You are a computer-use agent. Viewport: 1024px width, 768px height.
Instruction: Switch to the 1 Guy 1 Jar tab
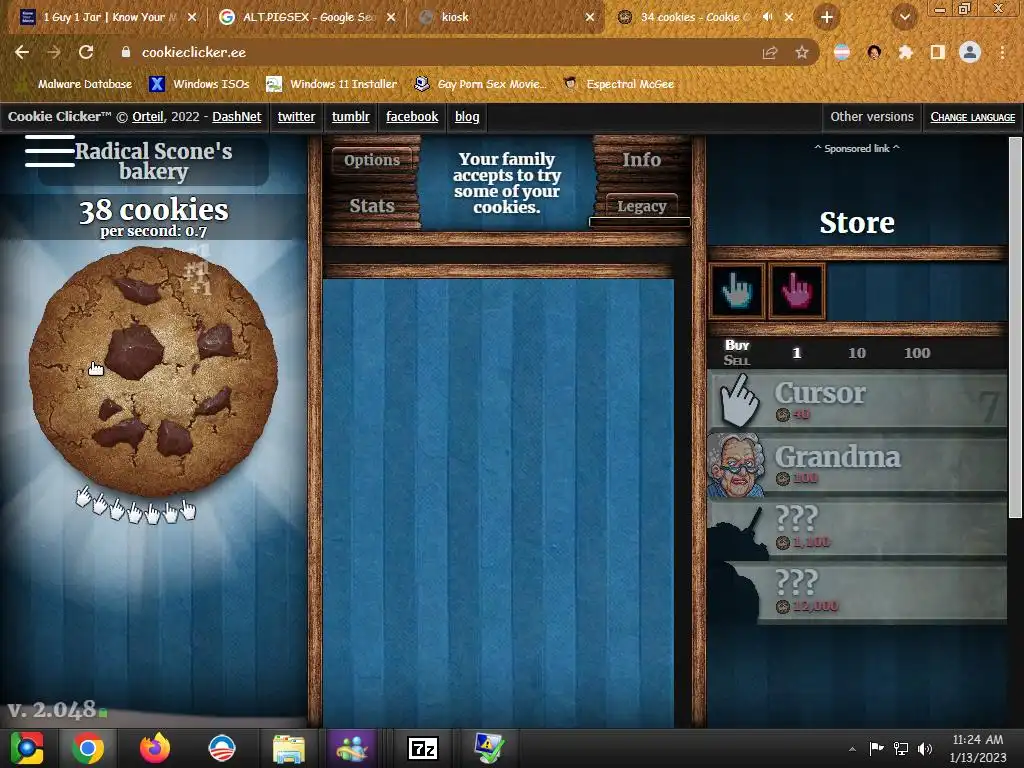104,17
